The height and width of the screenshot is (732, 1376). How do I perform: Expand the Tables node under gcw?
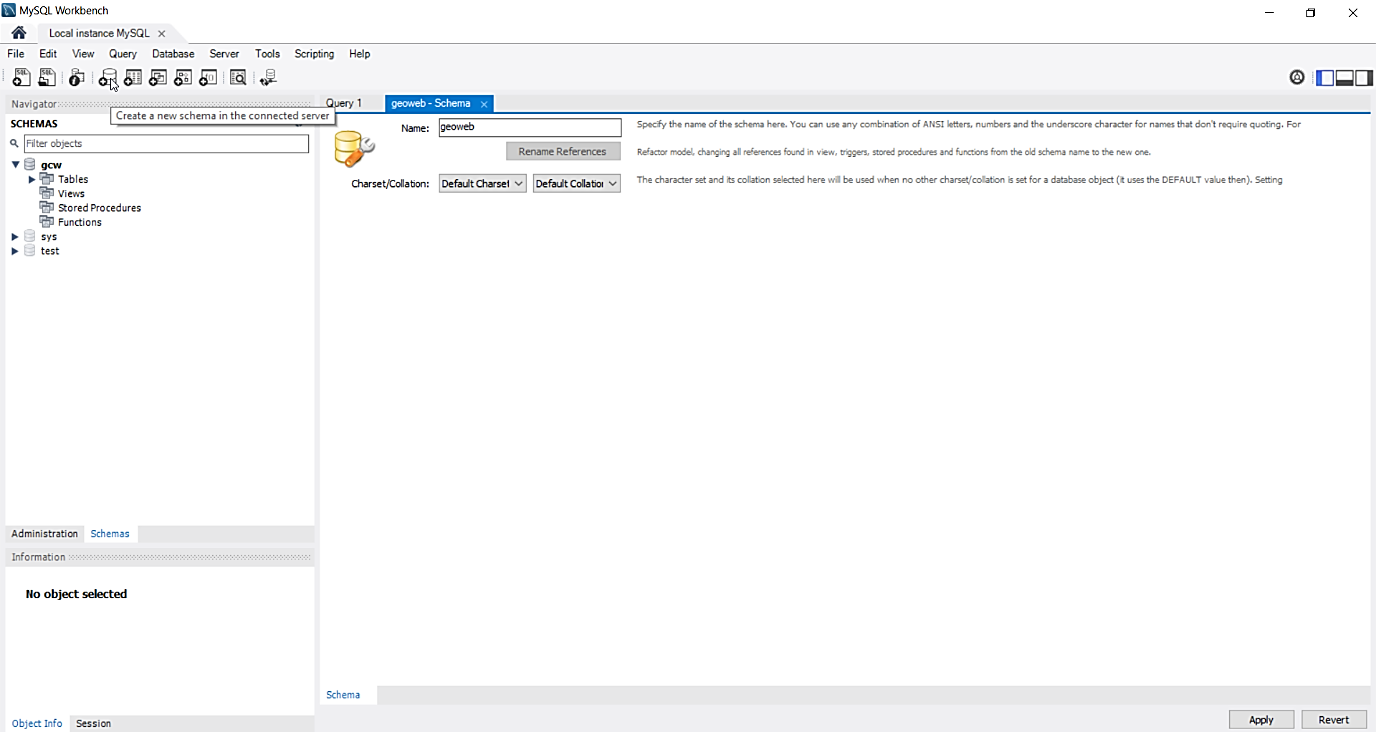click(x=32, y=179)
